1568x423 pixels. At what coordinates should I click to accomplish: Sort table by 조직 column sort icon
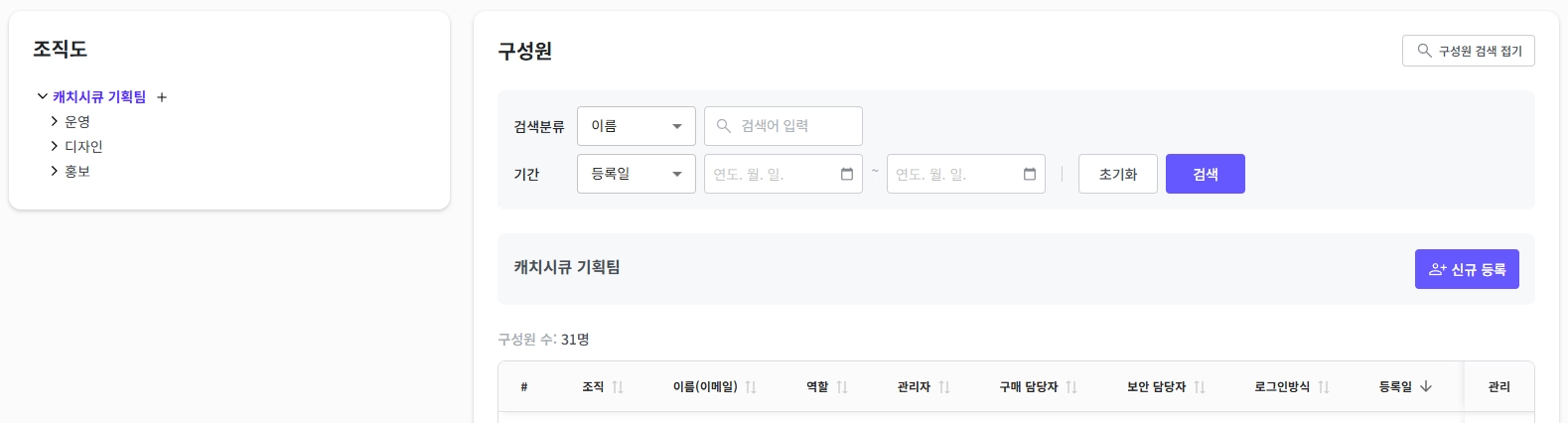click(x=618, y=387)
